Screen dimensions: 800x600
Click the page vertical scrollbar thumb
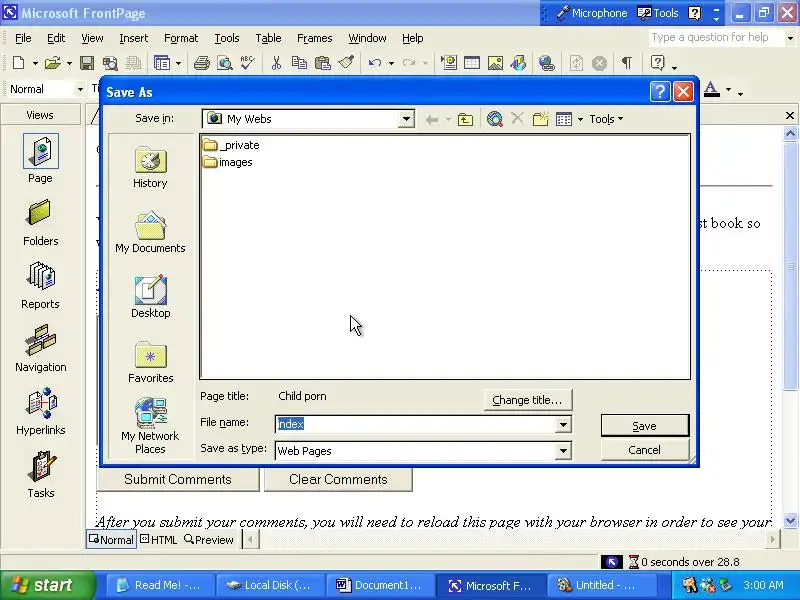coord(790,266)
